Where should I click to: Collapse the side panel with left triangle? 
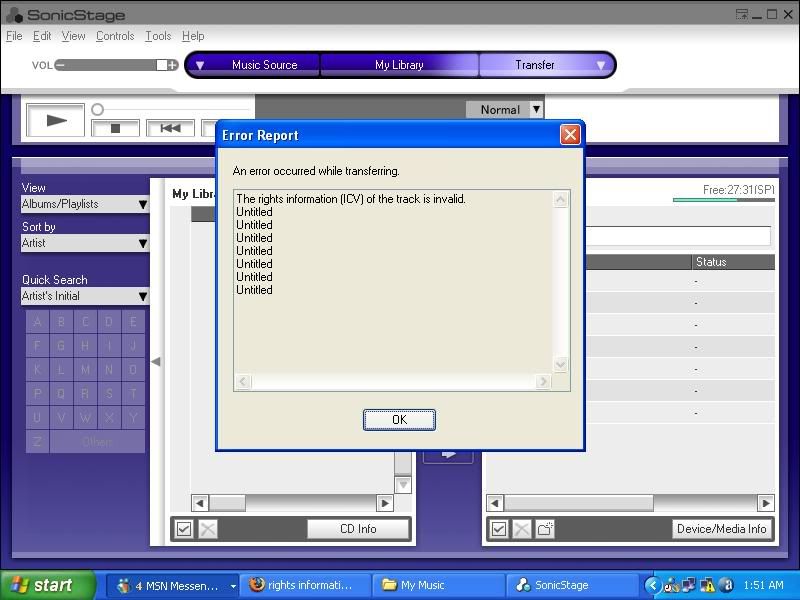pyautogui.click(x=156, y=361)
